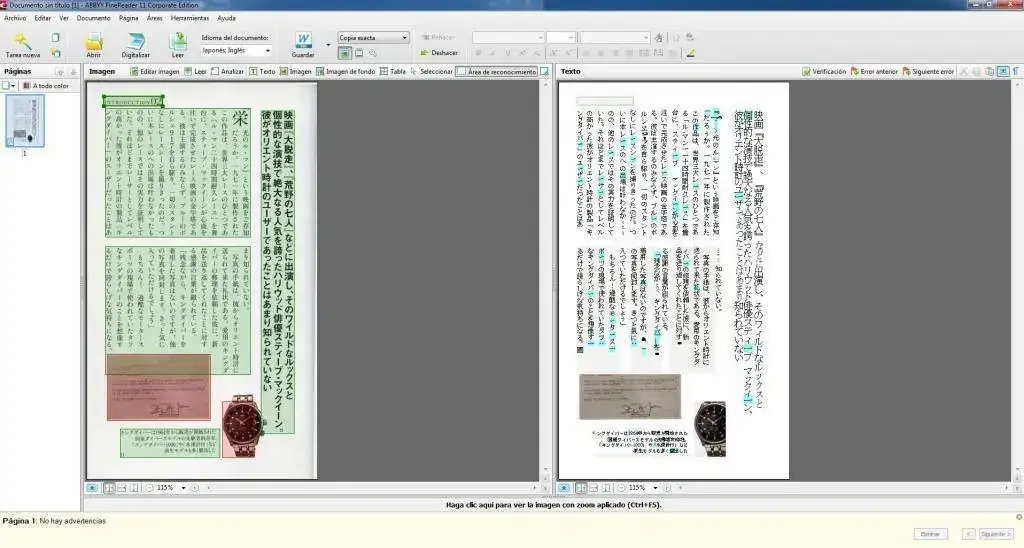Click the move page up arrow in Páginas panel
The image size is (1024, 548).
[60, 72]
